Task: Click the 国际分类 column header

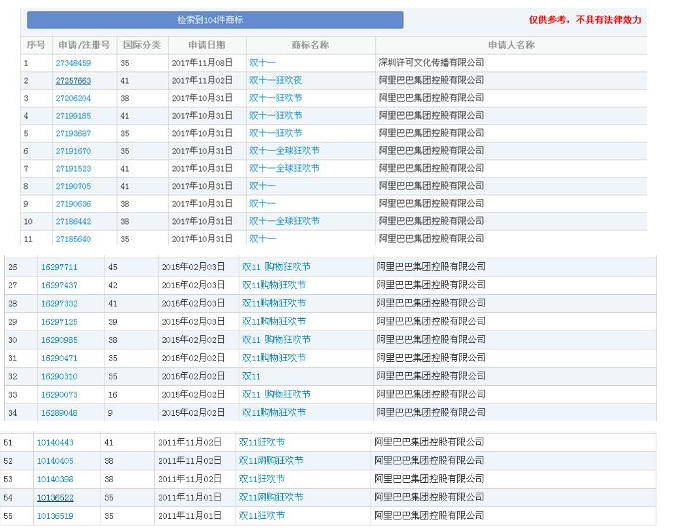Action: (x=142, y=45)
